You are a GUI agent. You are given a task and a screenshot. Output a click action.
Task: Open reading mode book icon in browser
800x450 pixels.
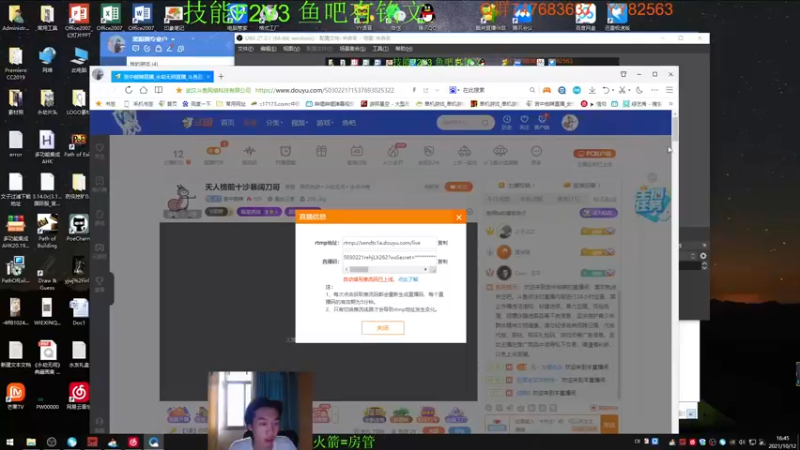click(x=159, y=90)
